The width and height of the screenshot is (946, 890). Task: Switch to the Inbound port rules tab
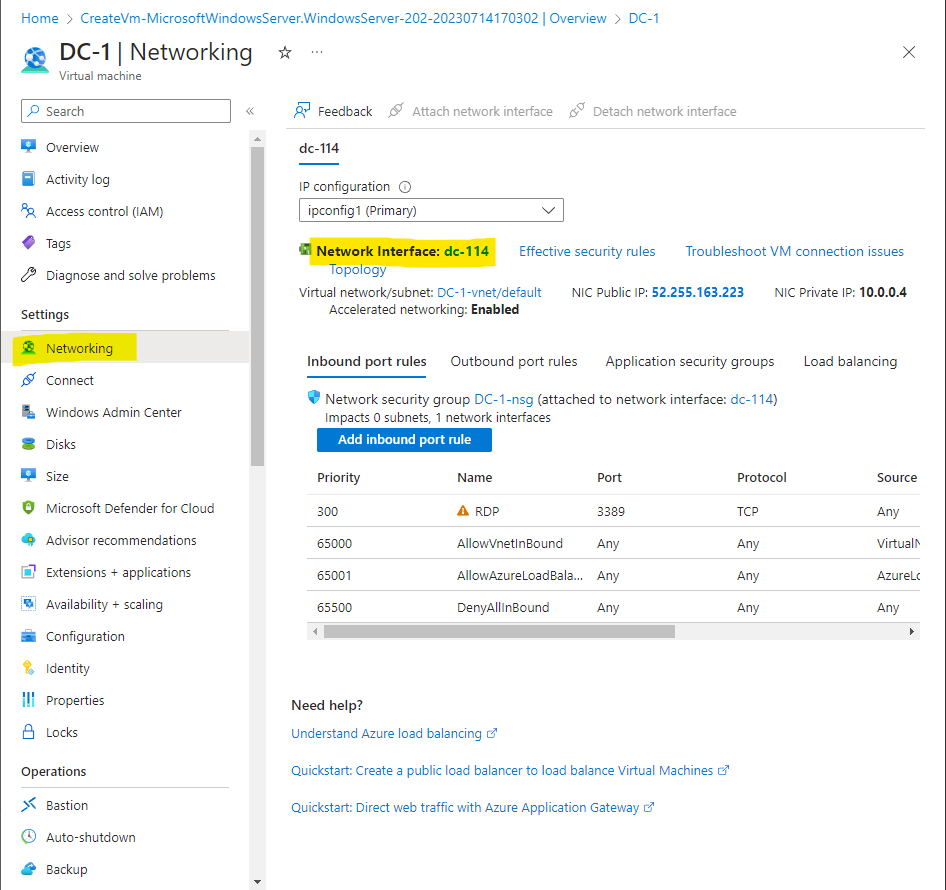(x=366, y=361)
